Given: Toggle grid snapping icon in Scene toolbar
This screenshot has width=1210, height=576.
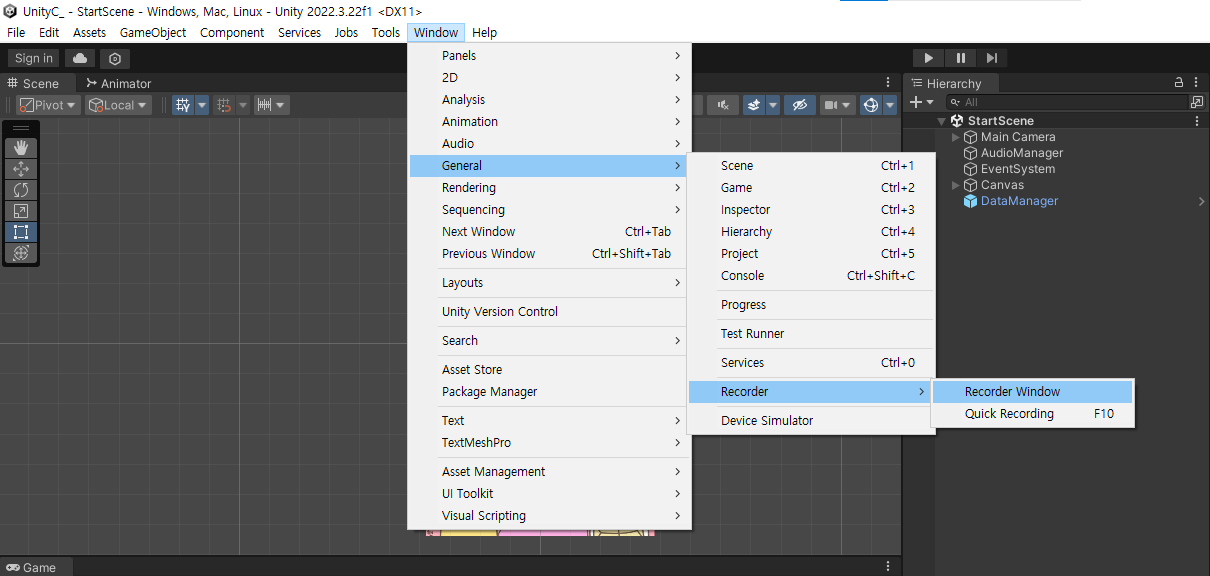Looking at the screenshot, I should pos(225,105).
